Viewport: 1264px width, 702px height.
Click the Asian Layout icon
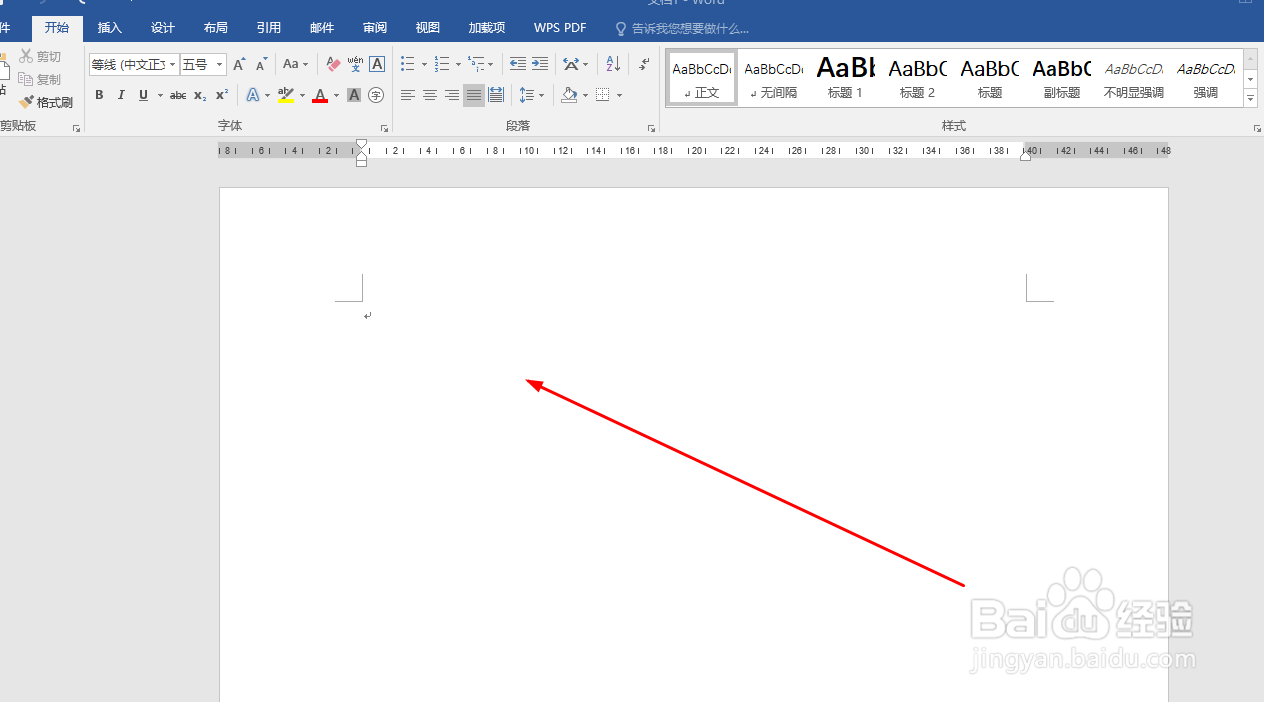tap(571, 64)
